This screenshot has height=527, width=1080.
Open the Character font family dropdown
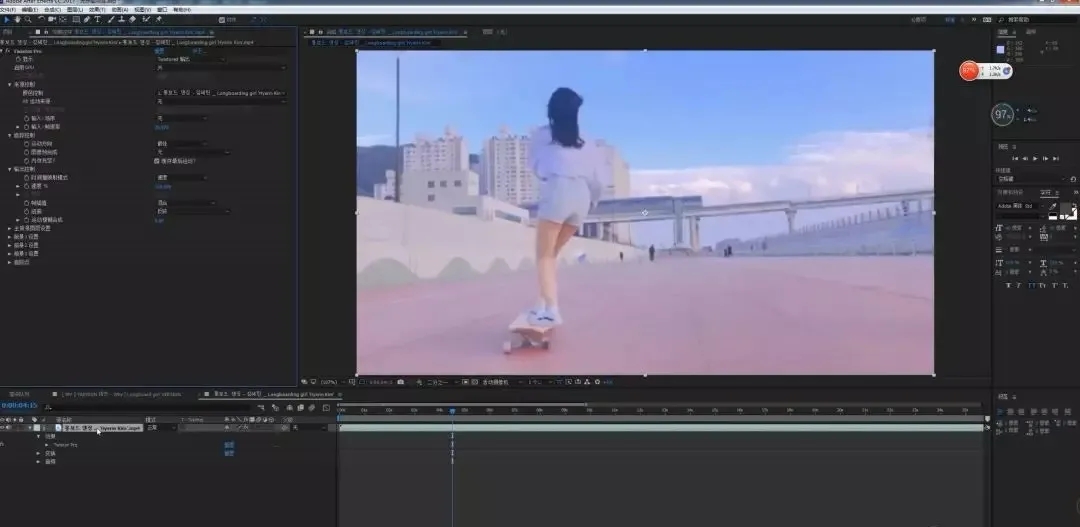tap(1019, 206)
